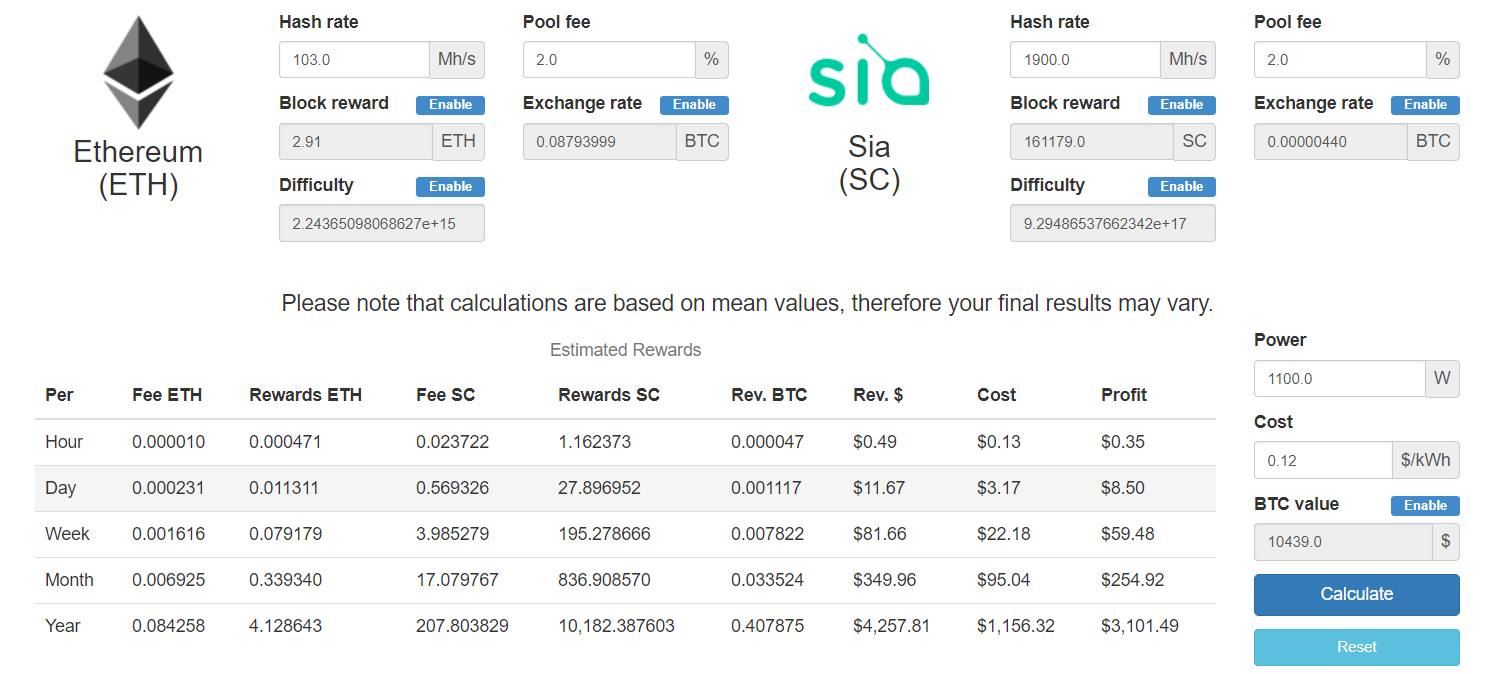
Task: Select the Year row label
Action: click(x=63, y=626)
